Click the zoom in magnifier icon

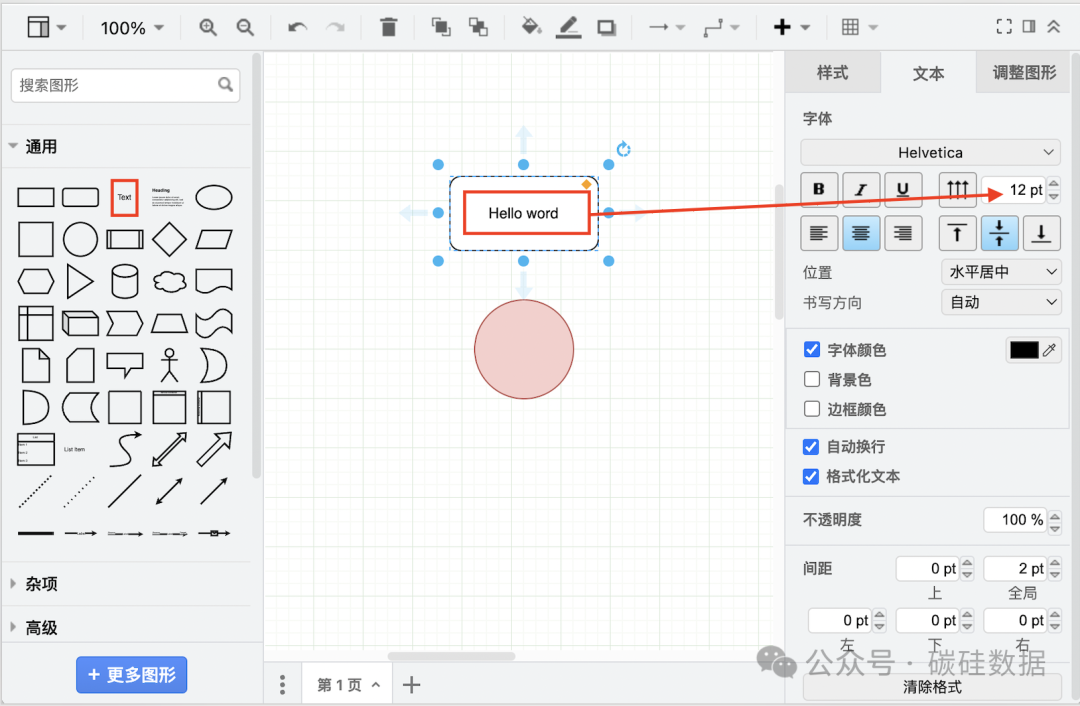tap(208, 28)
